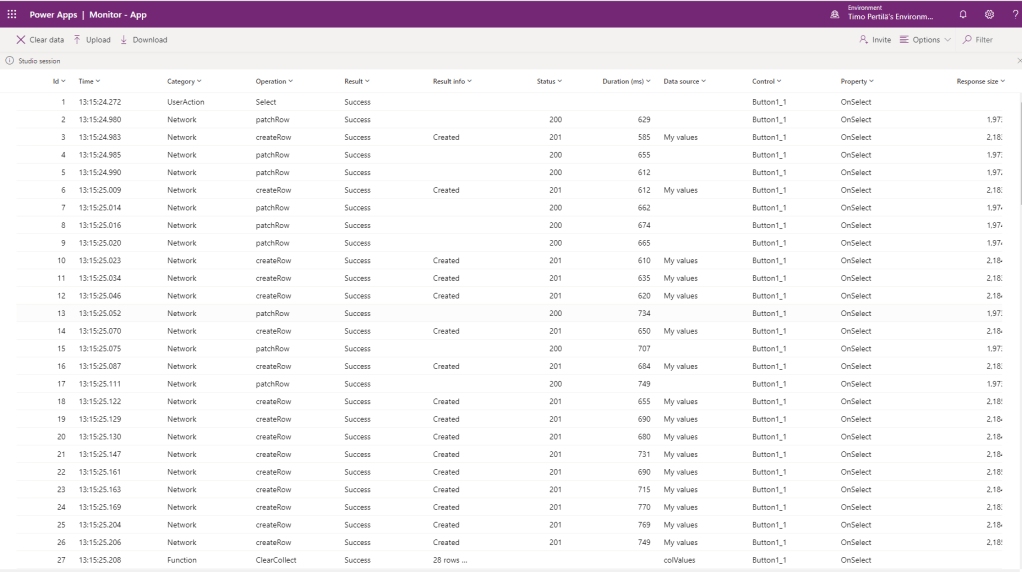
Task: Open the Operation column header dropdown
Action: [274, 81]
